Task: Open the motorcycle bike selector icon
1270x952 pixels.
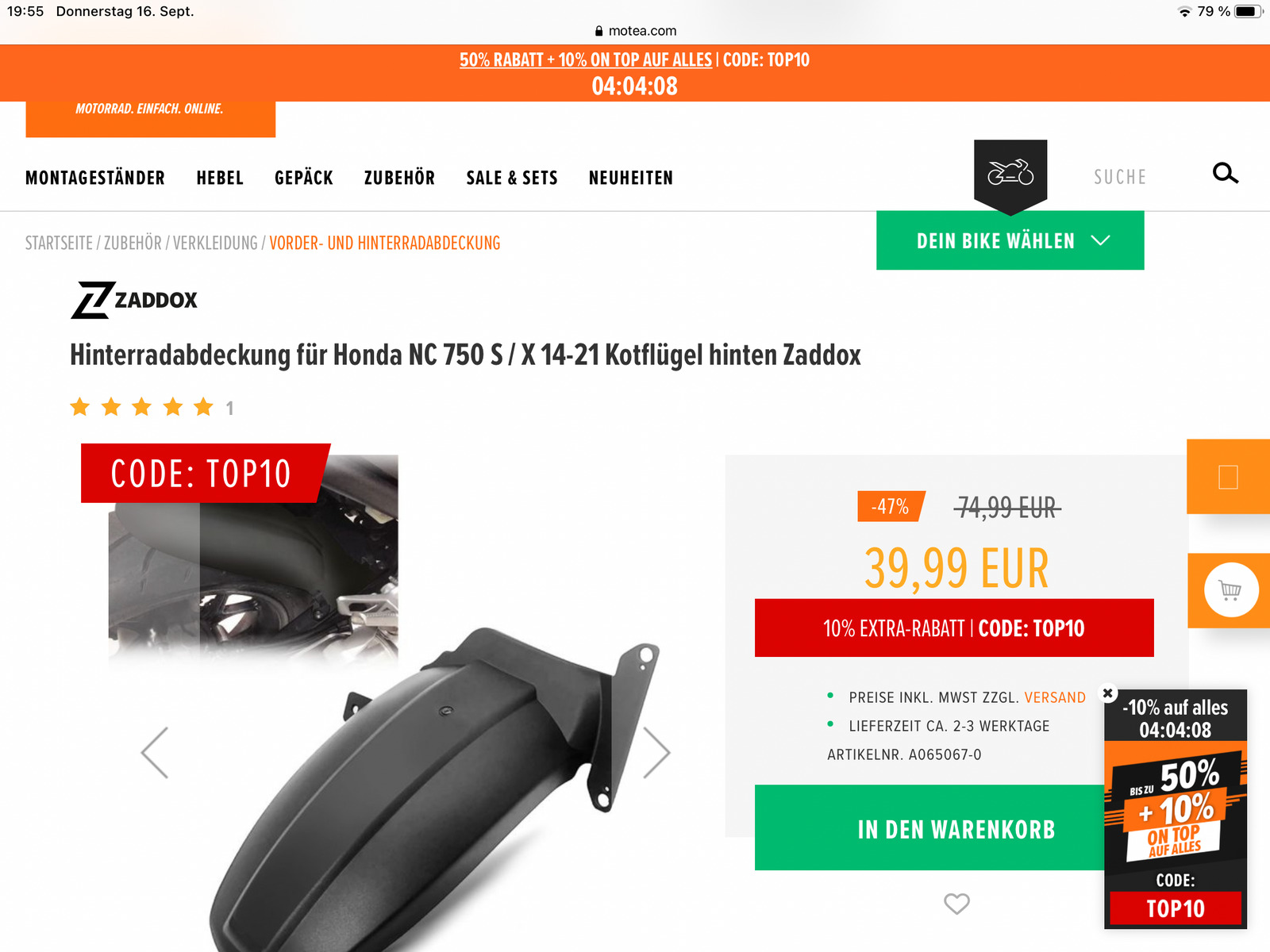Action: pos(1010,175)
